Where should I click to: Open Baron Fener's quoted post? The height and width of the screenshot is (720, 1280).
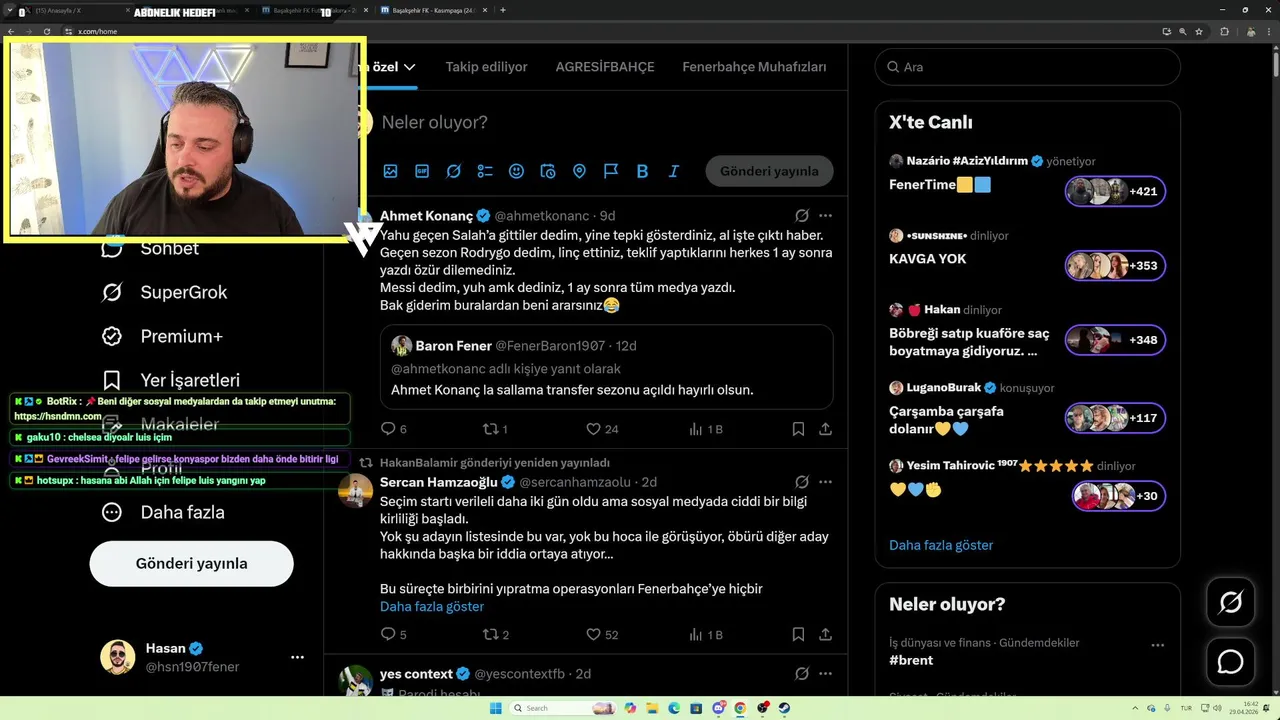click(606, 367)
